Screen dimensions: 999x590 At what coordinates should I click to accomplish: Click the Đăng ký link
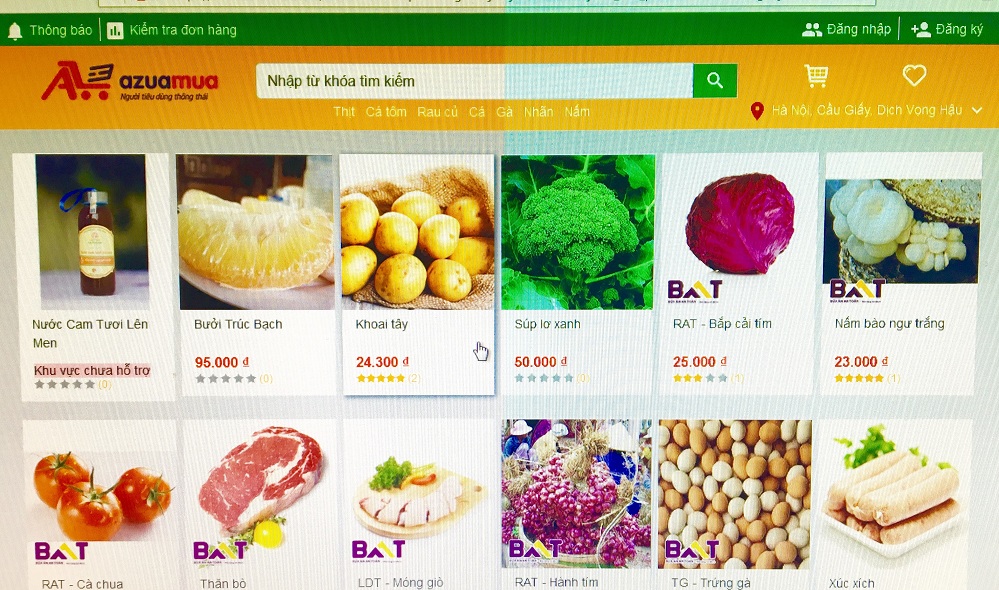point(959,29)
